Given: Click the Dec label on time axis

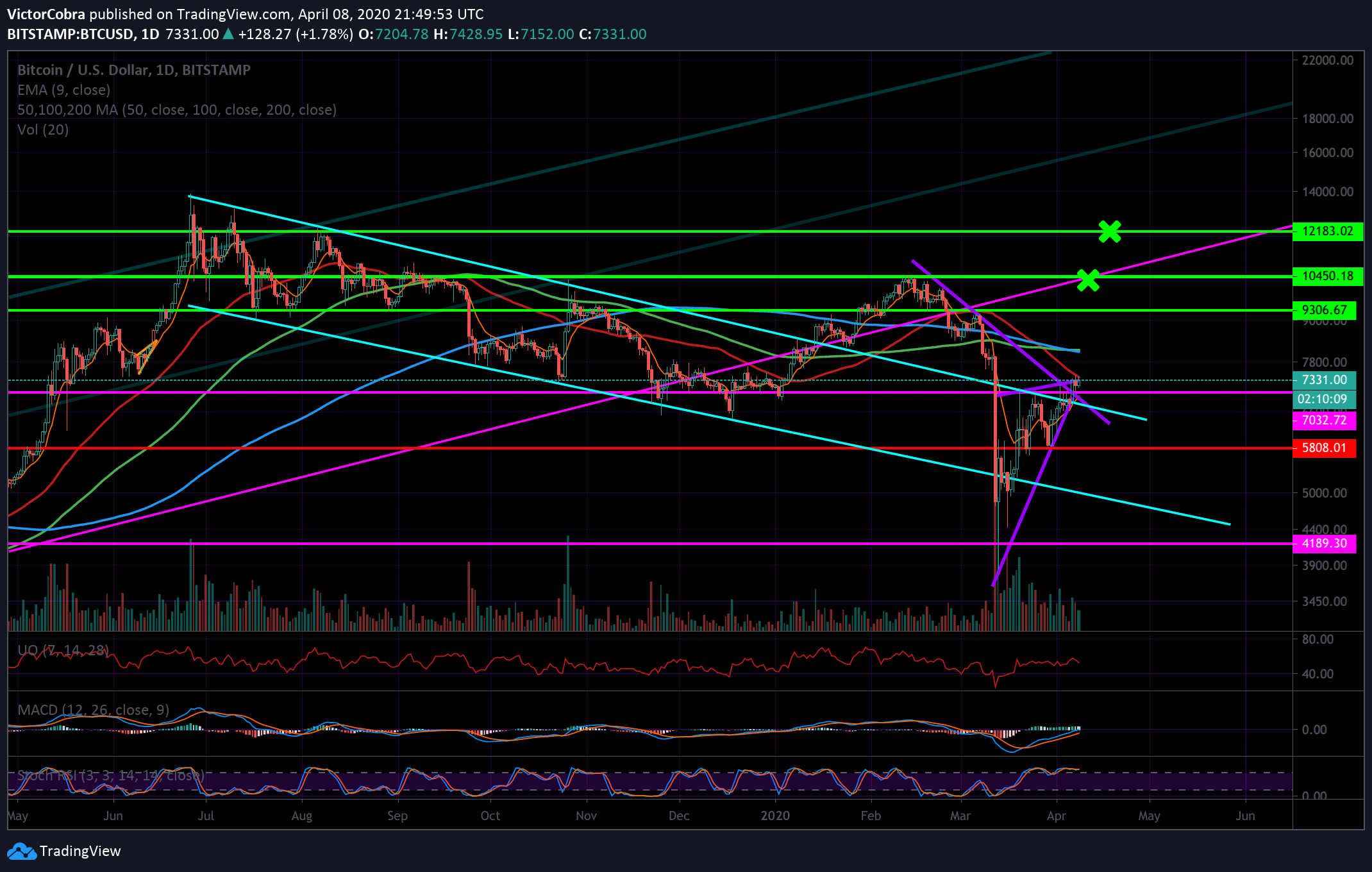Looking at the screenshot, I should [679, 816].
